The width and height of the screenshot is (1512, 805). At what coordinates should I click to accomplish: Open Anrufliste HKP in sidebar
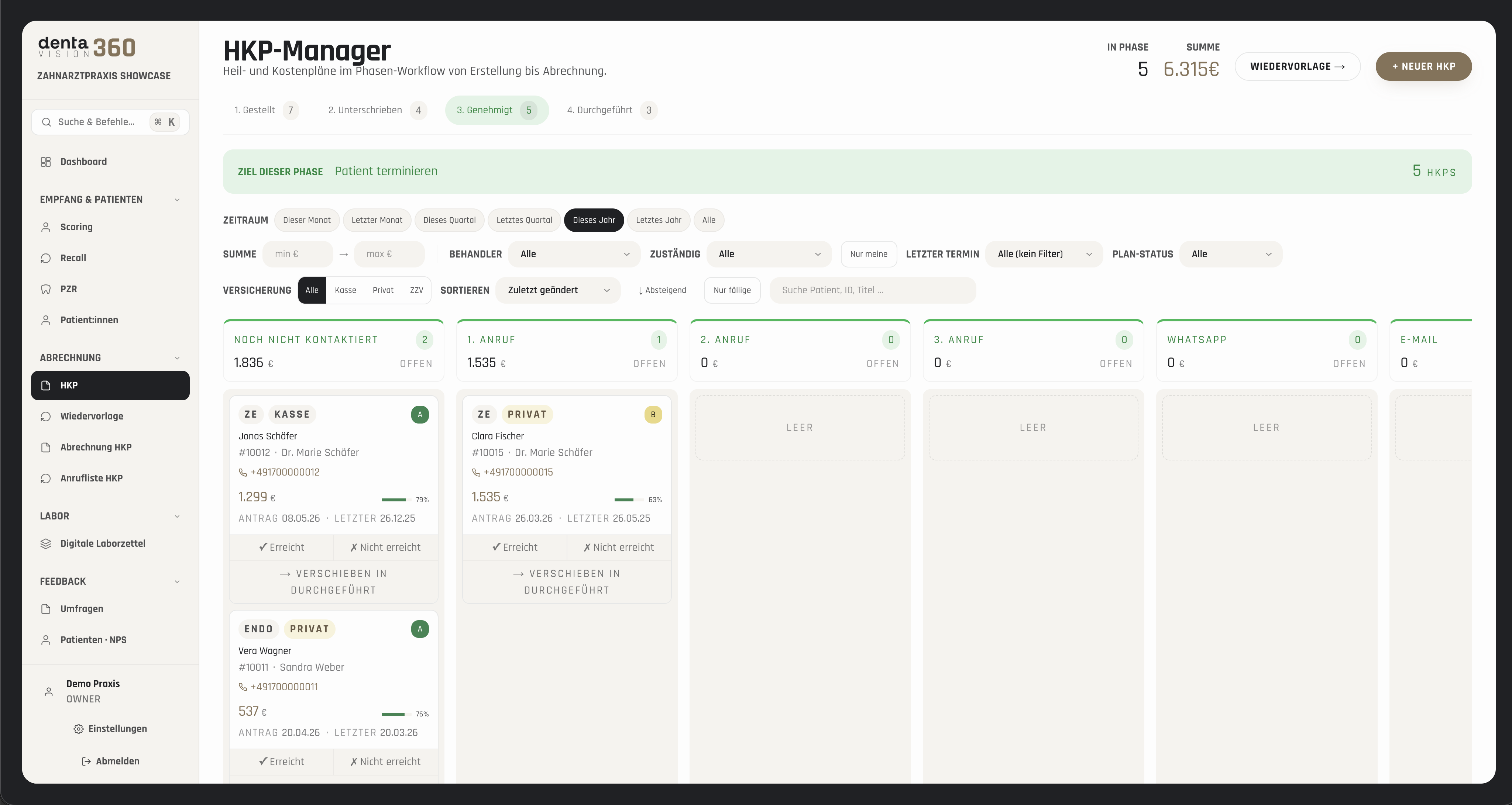[x=110, y=479]
